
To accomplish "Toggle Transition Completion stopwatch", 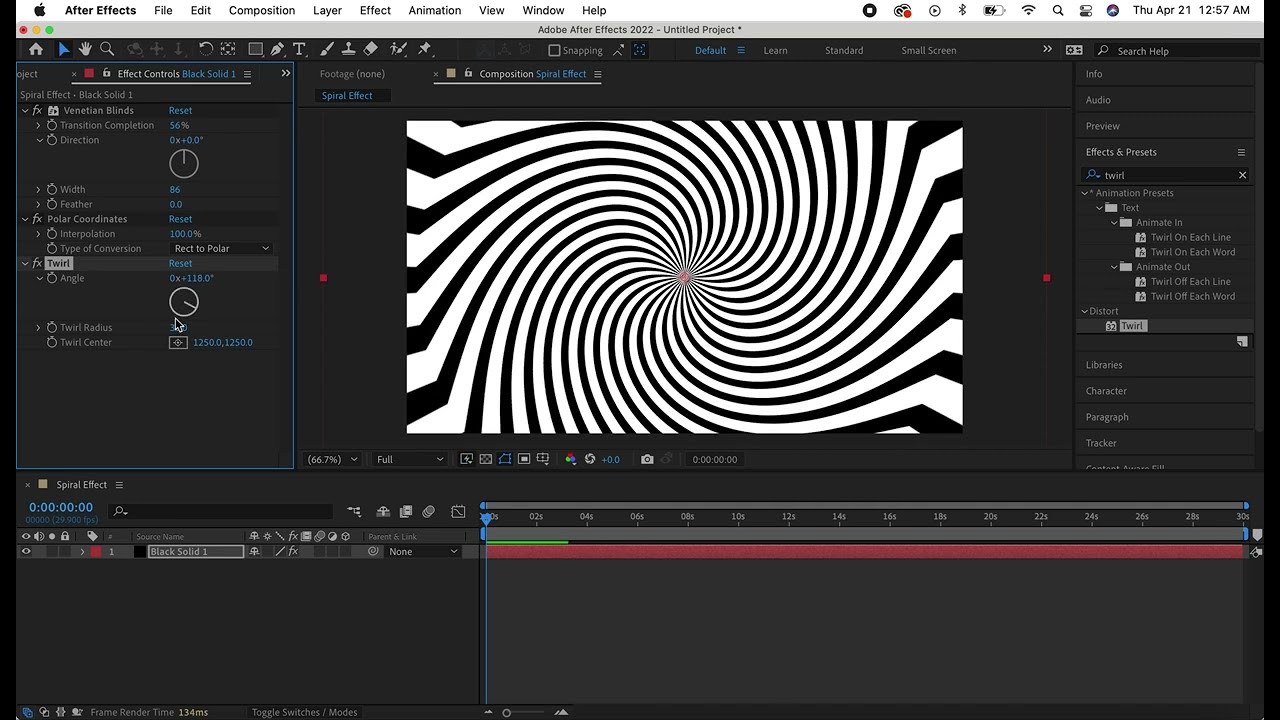I will pos(52,125).
